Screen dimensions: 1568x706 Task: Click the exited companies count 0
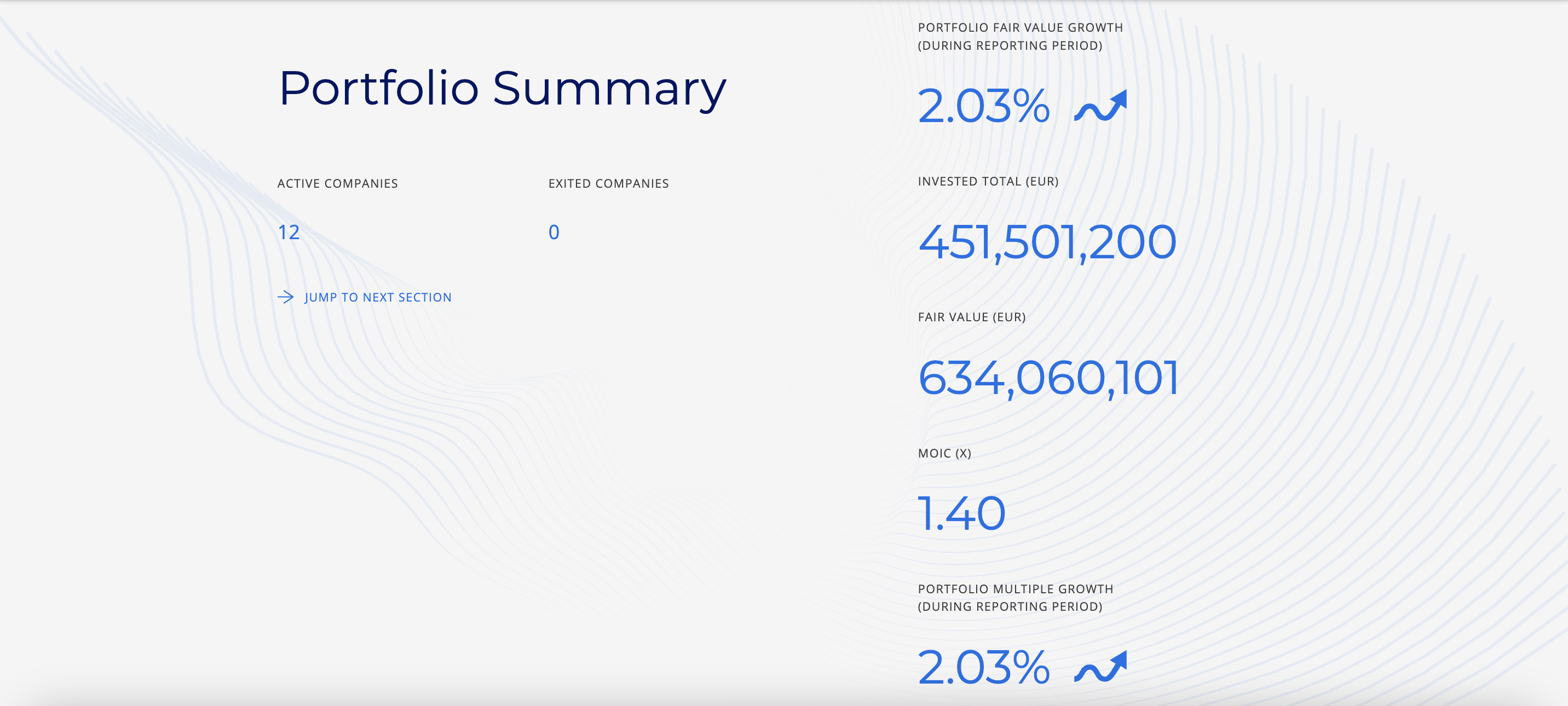554,233
